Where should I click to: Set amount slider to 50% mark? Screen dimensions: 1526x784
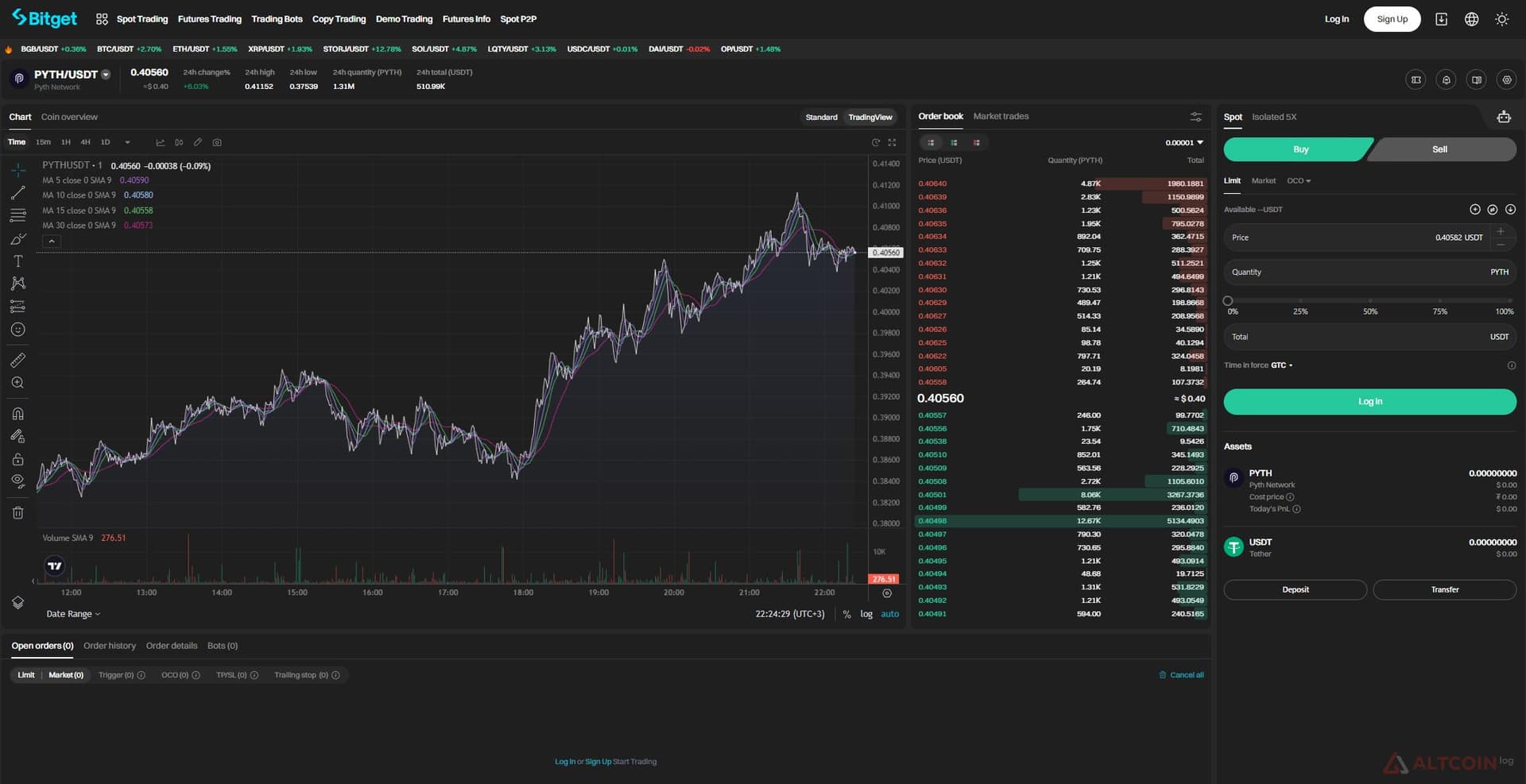tap(1370, 302)
